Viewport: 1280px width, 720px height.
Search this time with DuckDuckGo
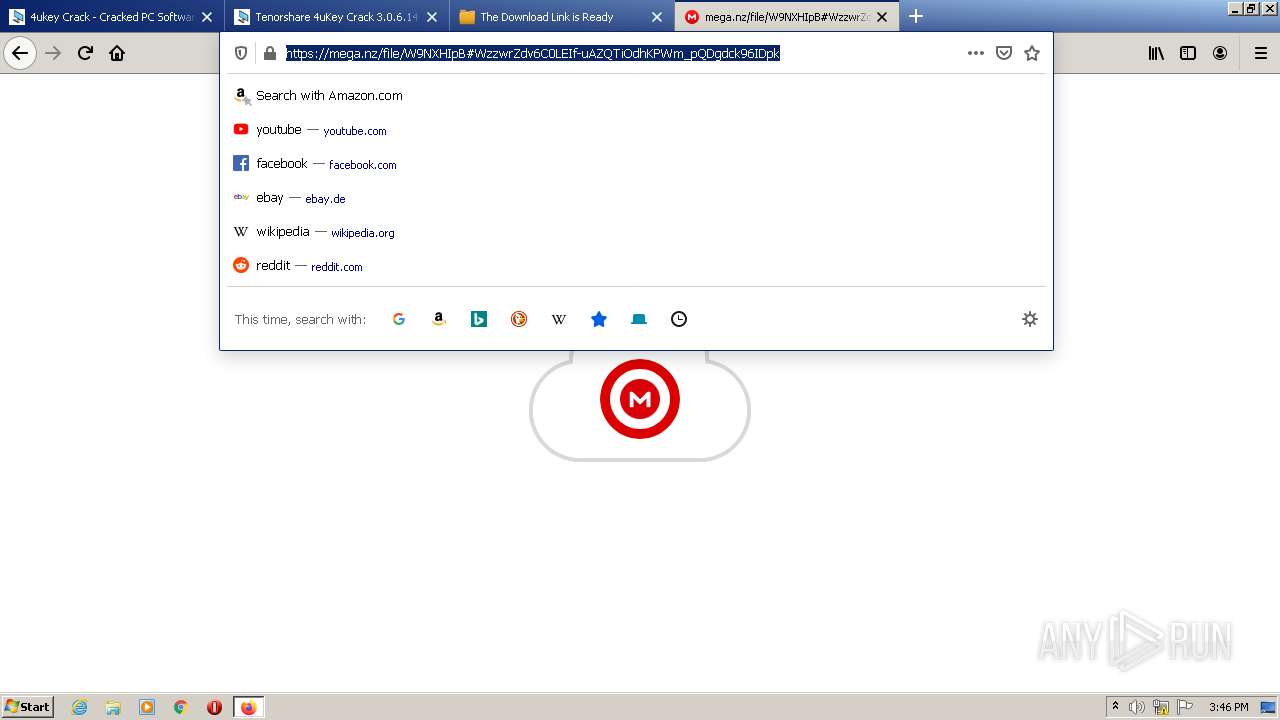(519, 319)
